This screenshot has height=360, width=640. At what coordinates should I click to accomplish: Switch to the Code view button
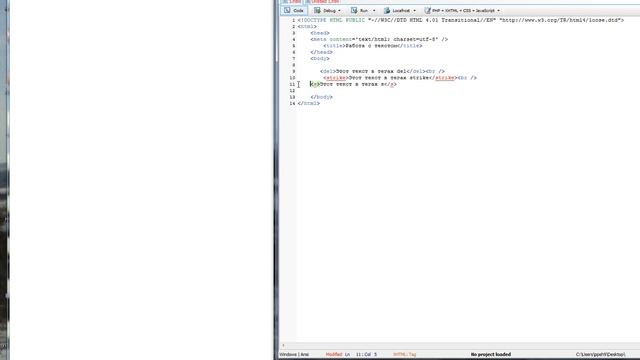click(x=294, y=10)
